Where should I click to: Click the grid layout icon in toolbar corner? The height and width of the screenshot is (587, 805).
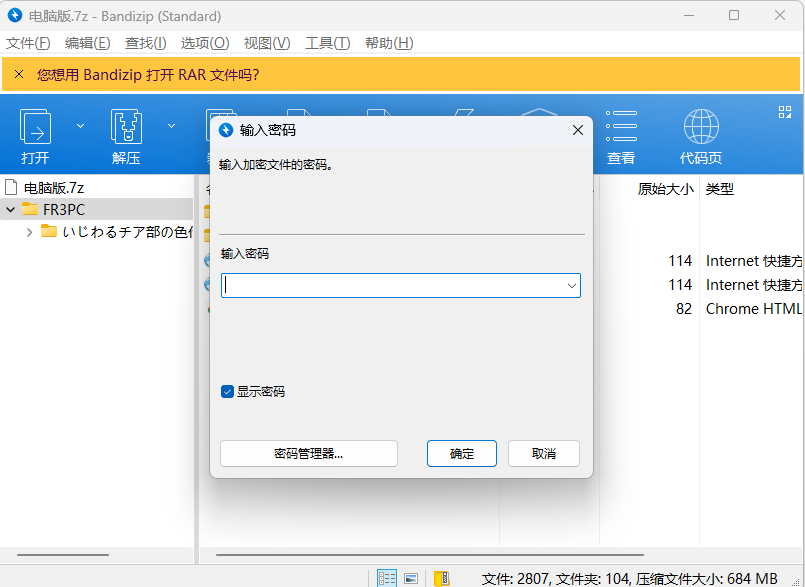[785, 112]
